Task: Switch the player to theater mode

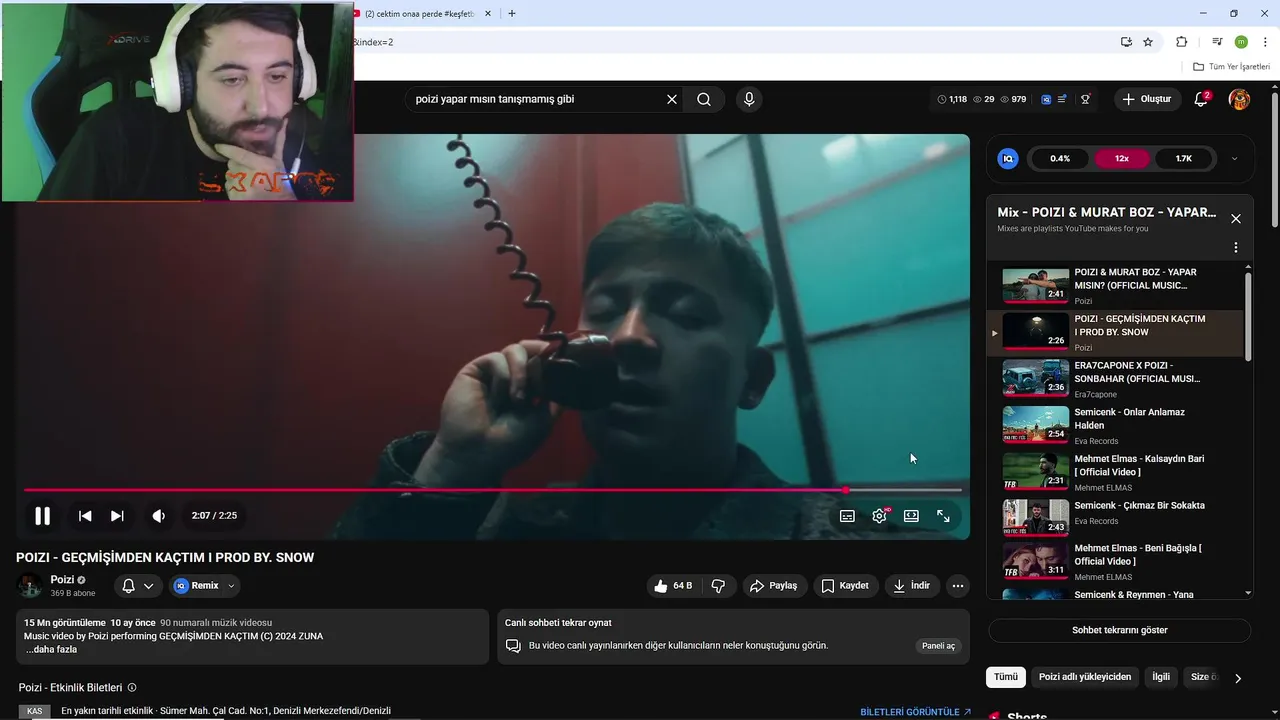Action: pos(911,516)
